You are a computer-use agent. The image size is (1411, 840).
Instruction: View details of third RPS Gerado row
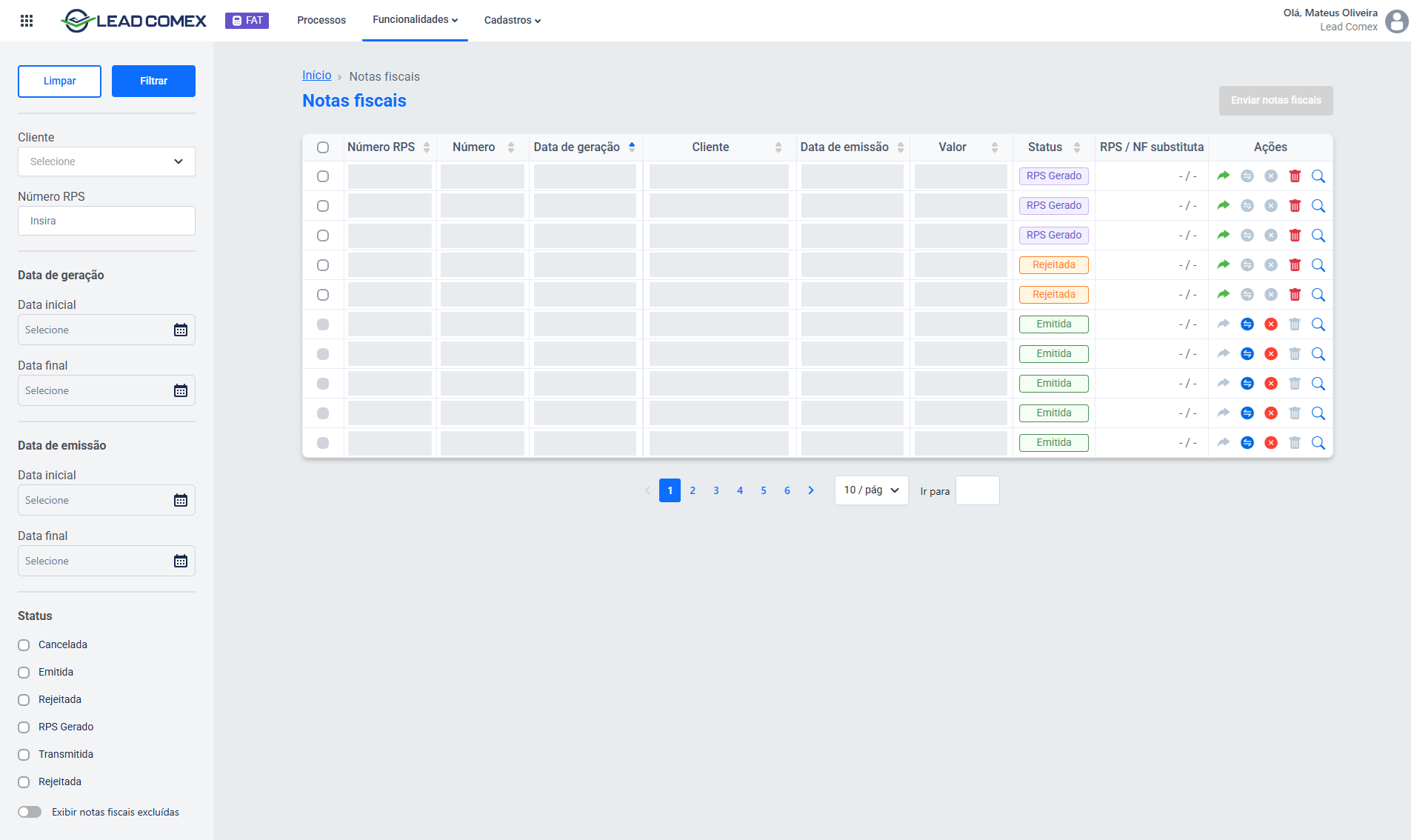coord(1318,236)
